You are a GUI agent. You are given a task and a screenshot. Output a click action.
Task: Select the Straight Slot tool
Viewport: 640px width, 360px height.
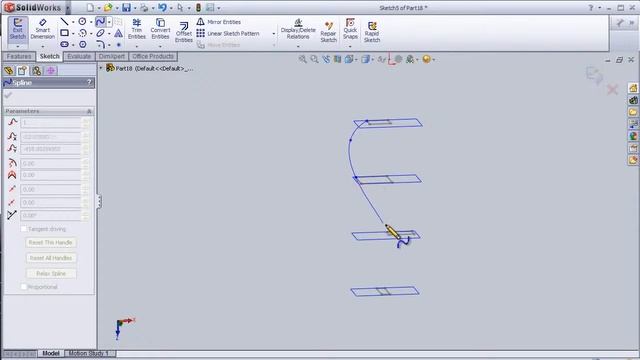pyautogui.click(x=64, y=44)
